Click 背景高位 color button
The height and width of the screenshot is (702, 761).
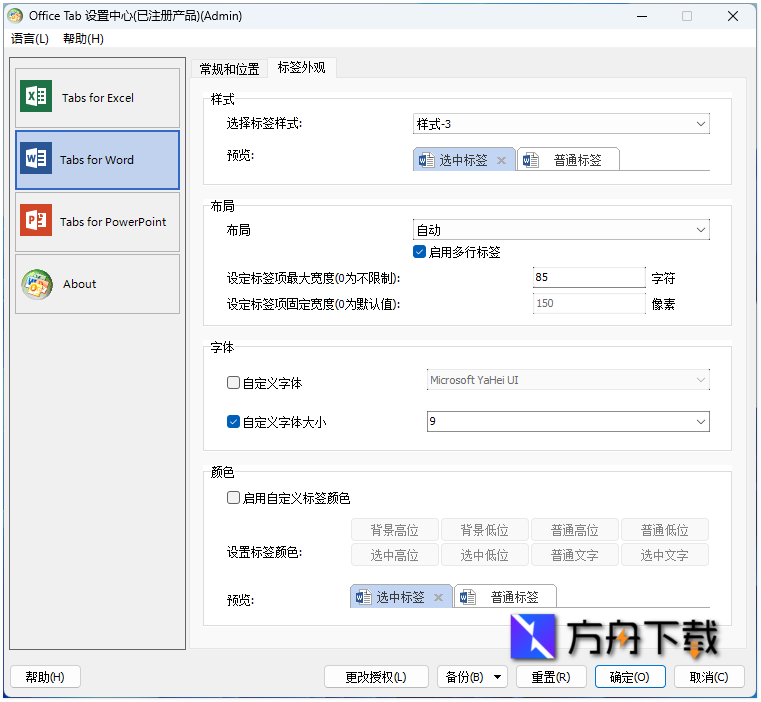tap(395, 530)
